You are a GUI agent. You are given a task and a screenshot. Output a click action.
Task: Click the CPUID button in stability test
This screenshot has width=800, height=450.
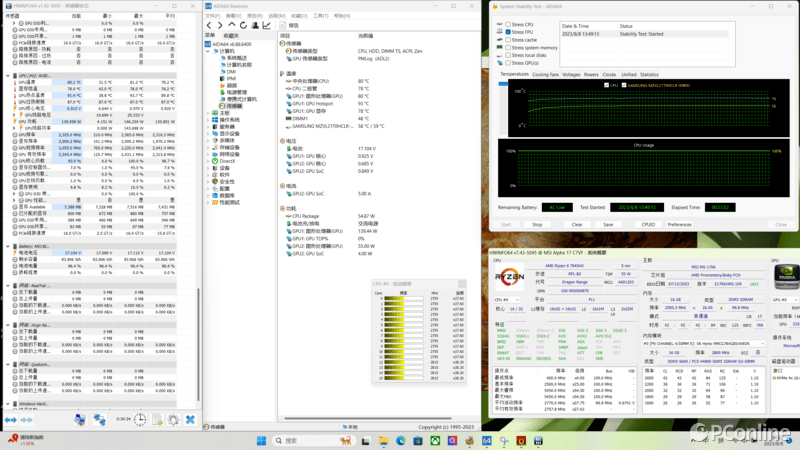[648, 224]
